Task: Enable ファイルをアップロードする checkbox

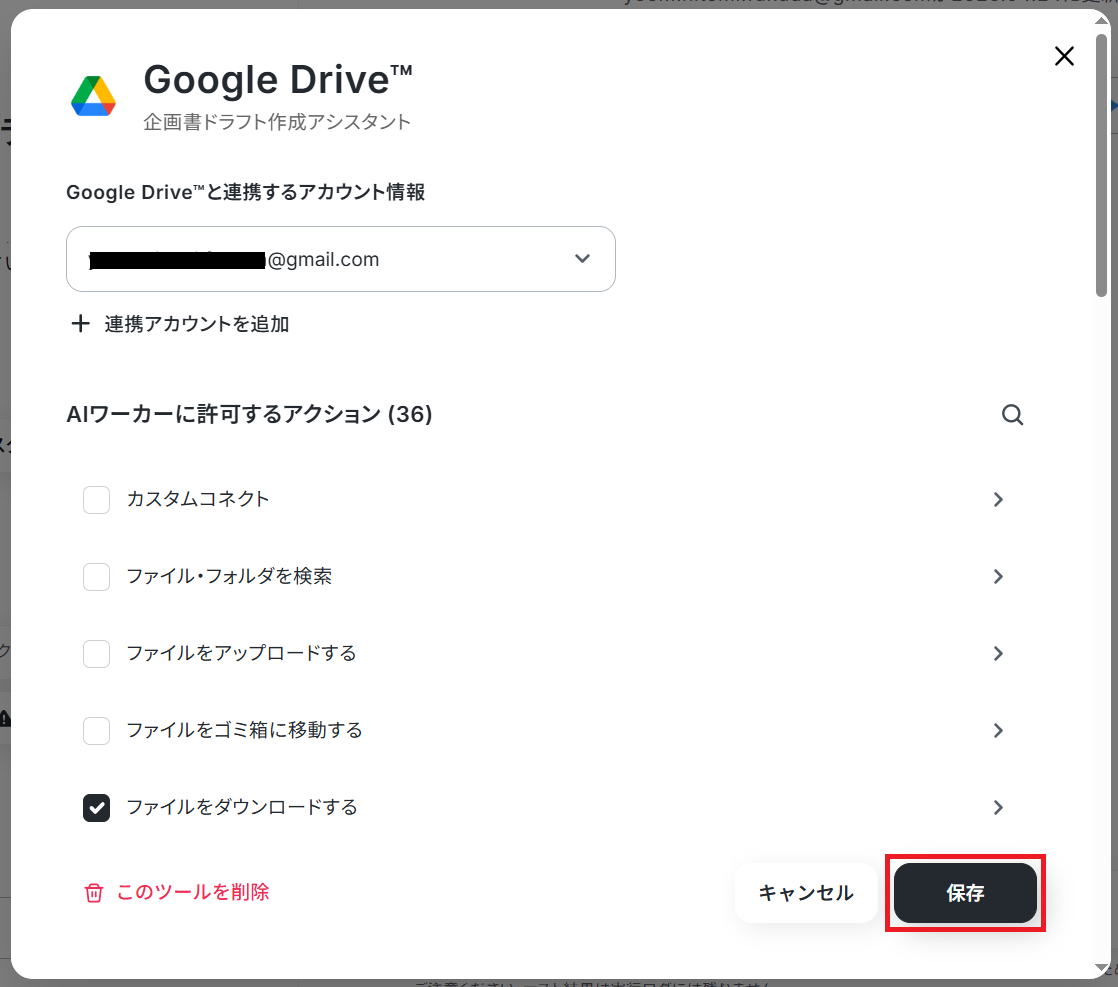Action: [96, 654]
